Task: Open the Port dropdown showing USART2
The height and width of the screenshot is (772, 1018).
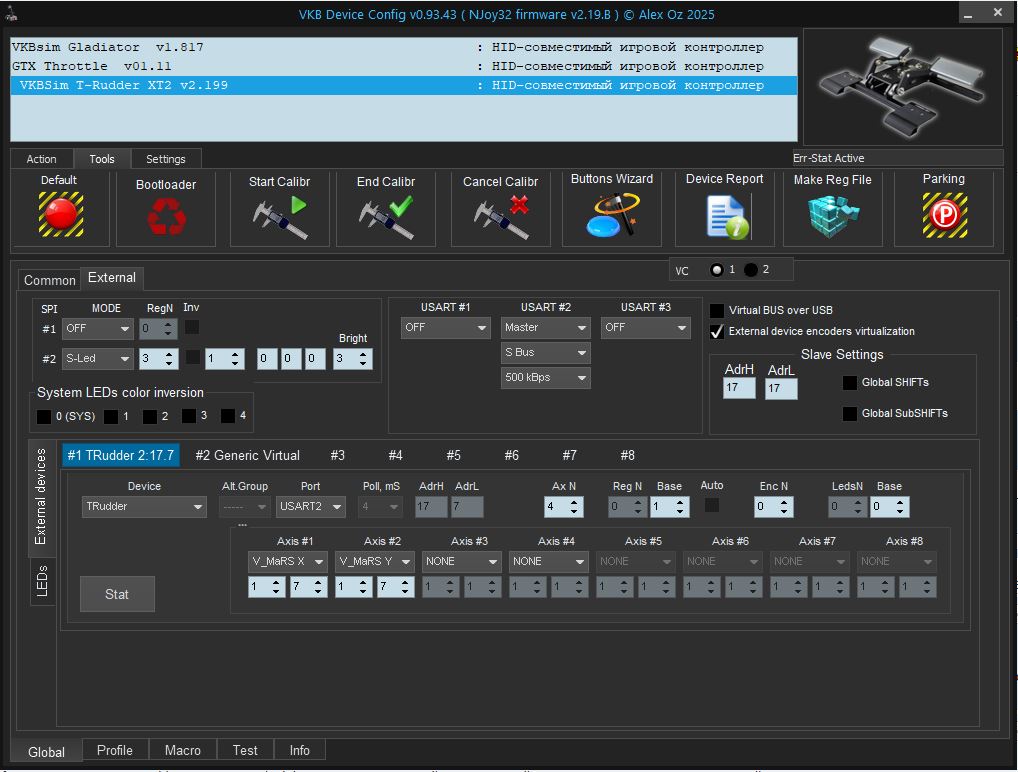Action: pyautogui.click(x=311, y=506)
